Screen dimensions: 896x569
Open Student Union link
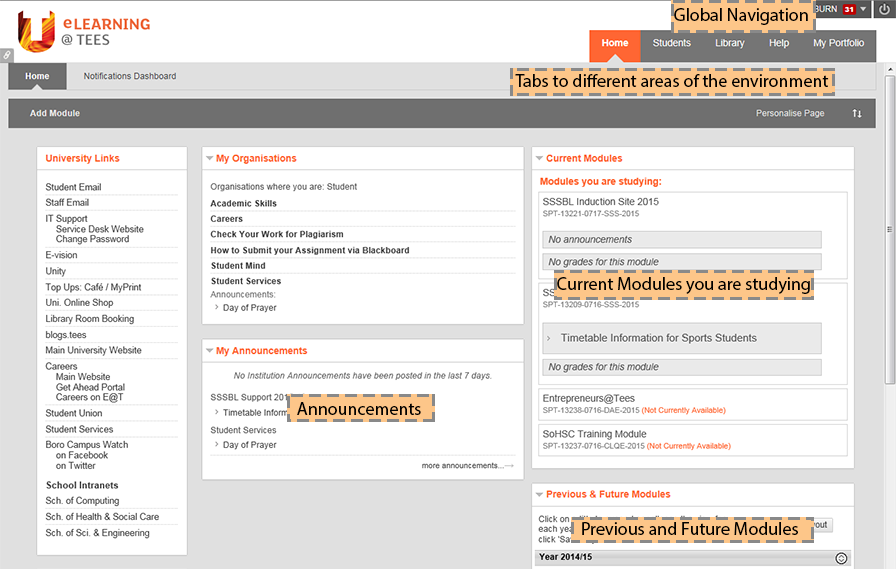click(74, 413)
